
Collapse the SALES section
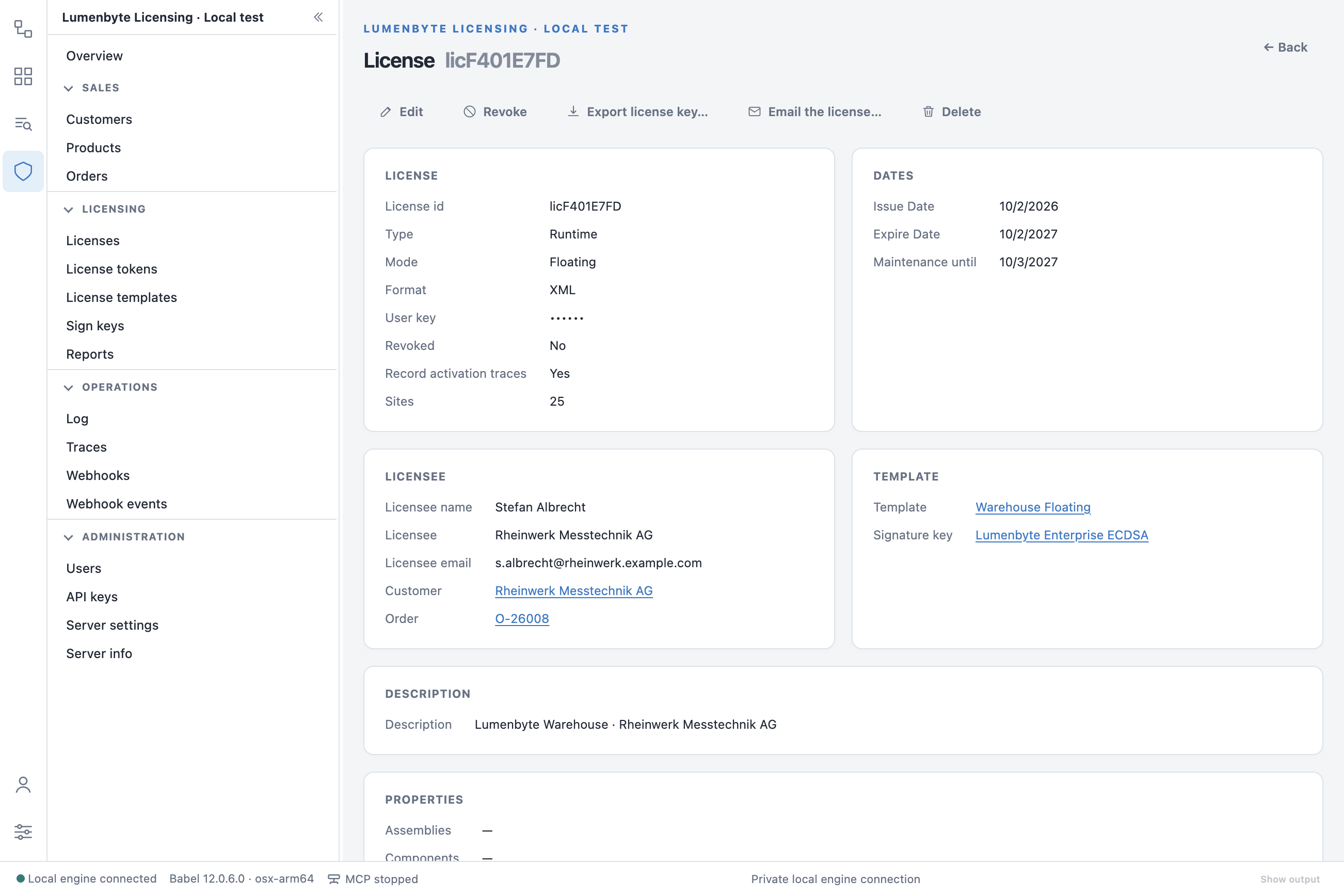(x=92, y=88)
